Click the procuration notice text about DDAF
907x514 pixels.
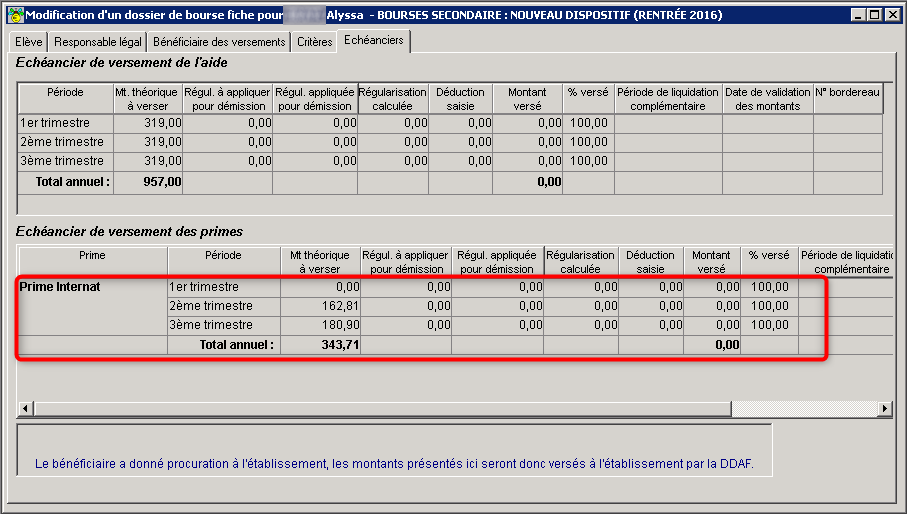[x=394, y=464]
